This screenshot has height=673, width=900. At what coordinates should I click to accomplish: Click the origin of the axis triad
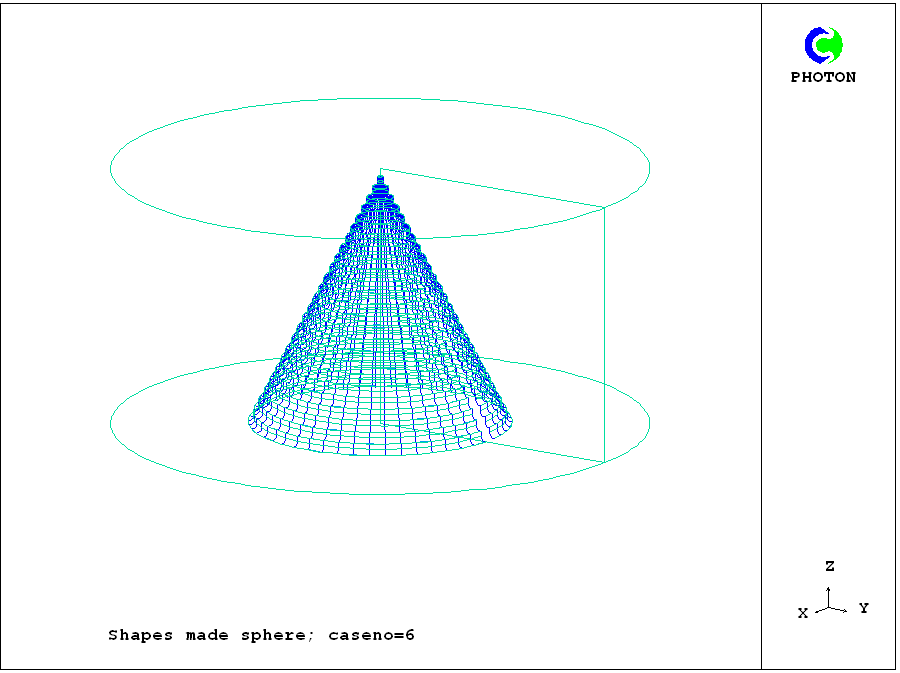click(x=828, y=606)
